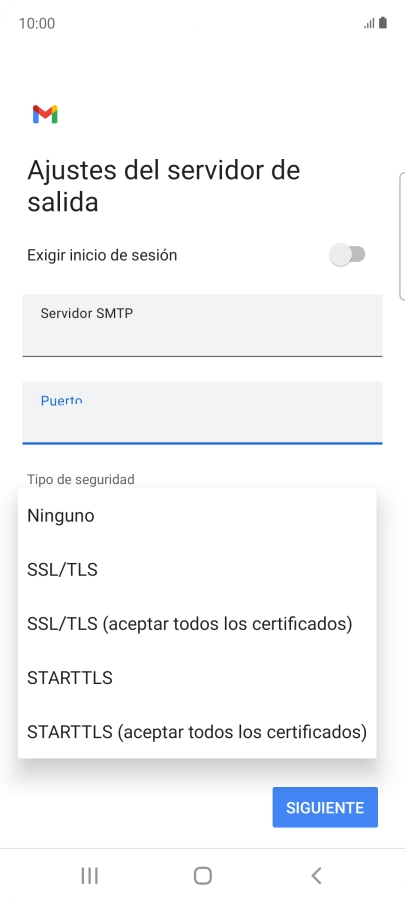This screenshot has height=902, width=405.
Task: Tap the signal strength status icon
Action: (x=369, y=24)
